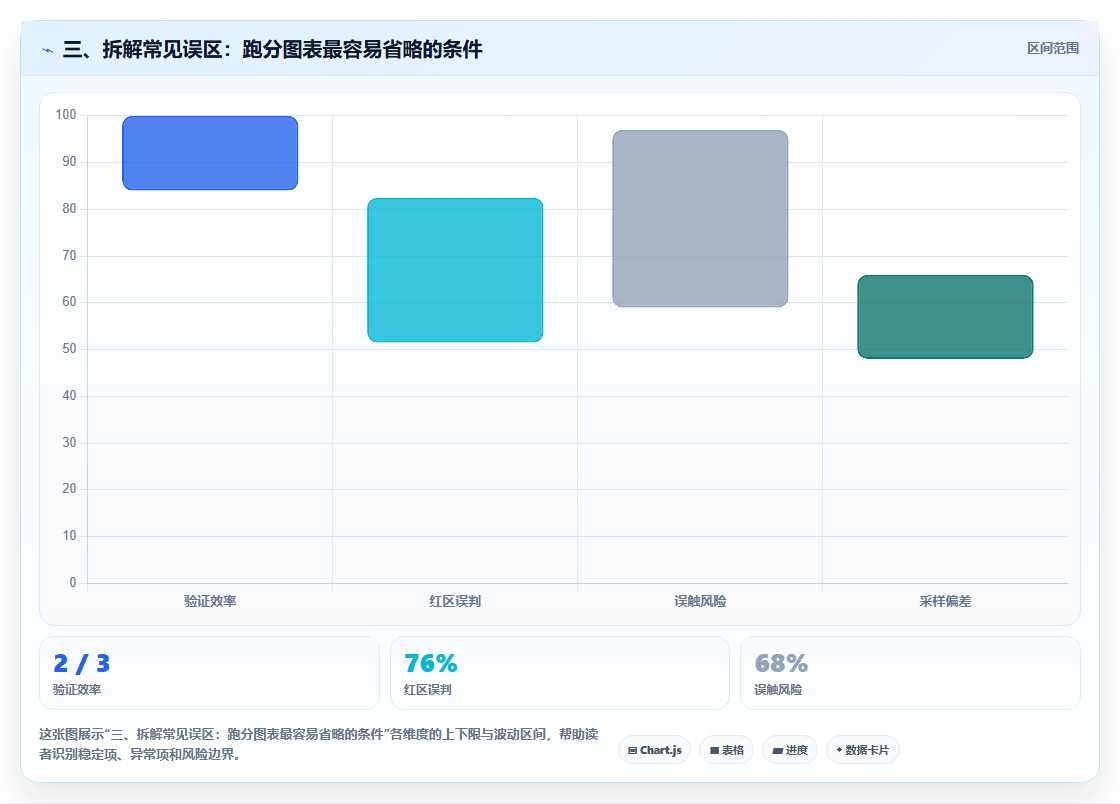
Task: Open the 2 / 3 验证效率 data card
Action: tap(209, 673)
